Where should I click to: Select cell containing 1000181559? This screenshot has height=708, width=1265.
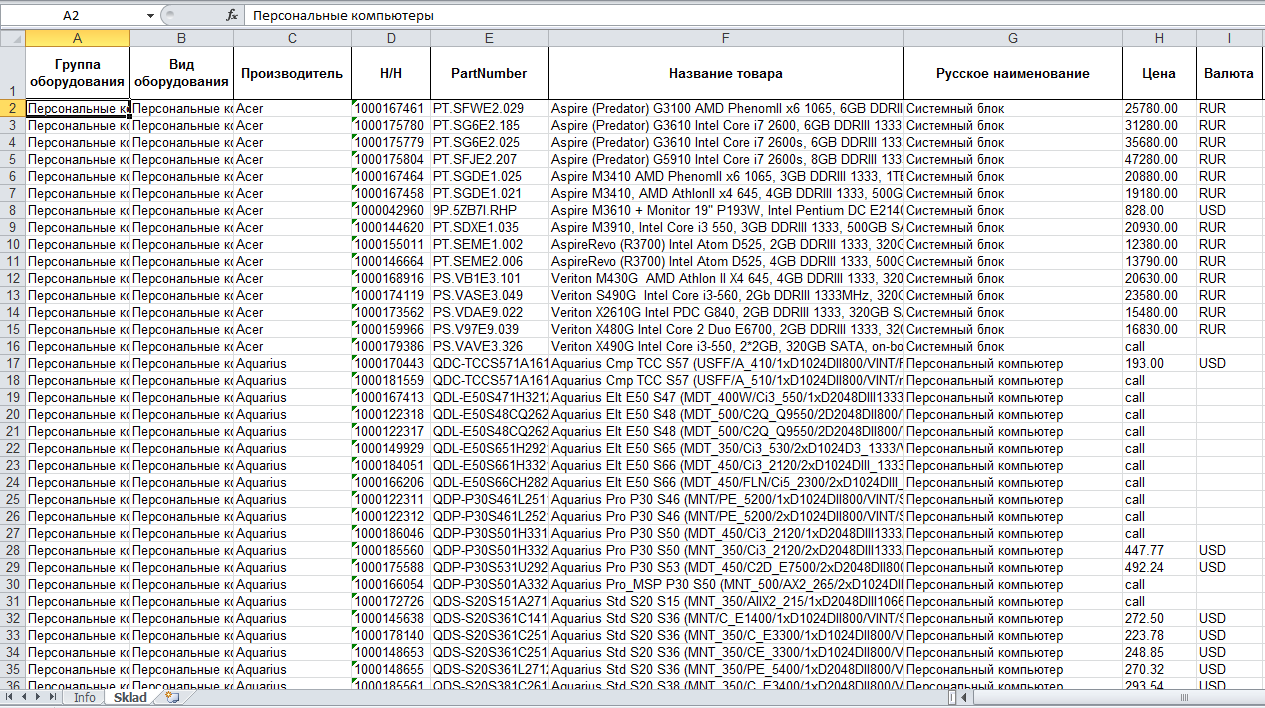click(x=391, y=380)
